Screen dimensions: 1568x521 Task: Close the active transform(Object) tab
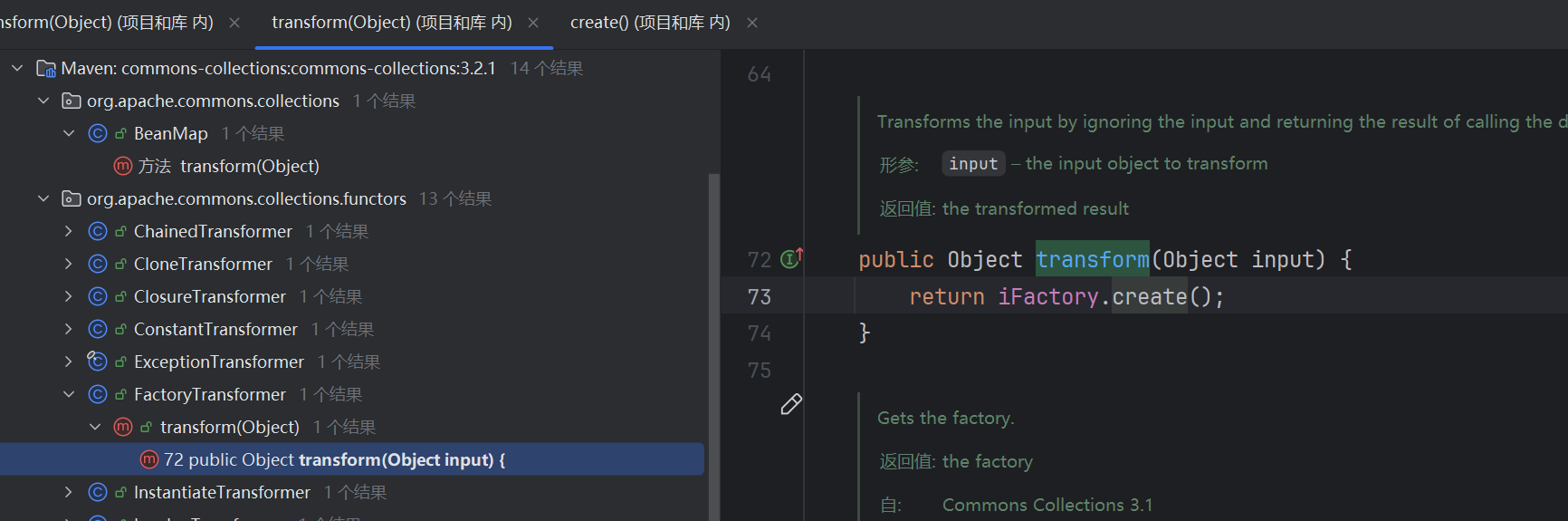(533, 23)
